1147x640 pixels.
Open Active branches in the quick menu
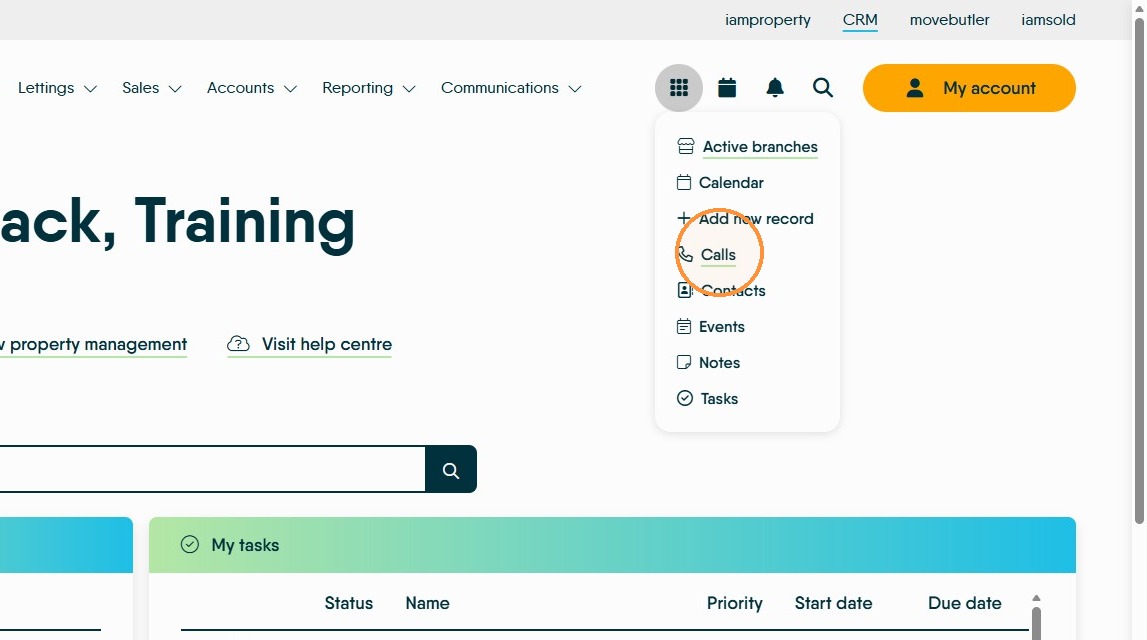pos(747,146)
